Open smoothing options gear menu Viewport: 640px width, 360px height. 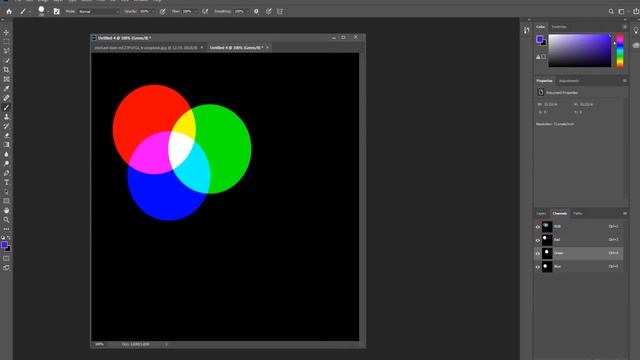(256, 11)
